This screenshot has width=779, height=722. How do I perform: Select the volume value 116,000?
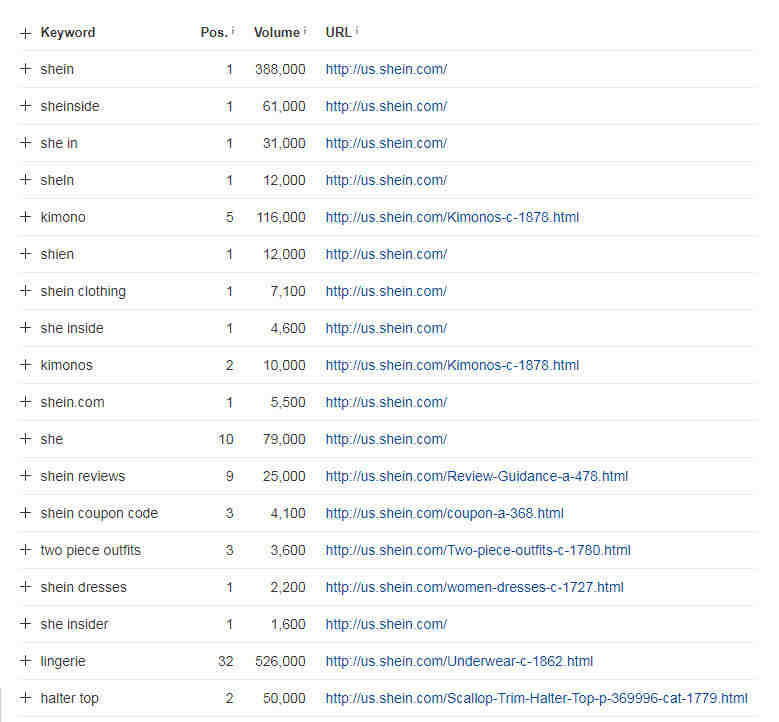281,217
